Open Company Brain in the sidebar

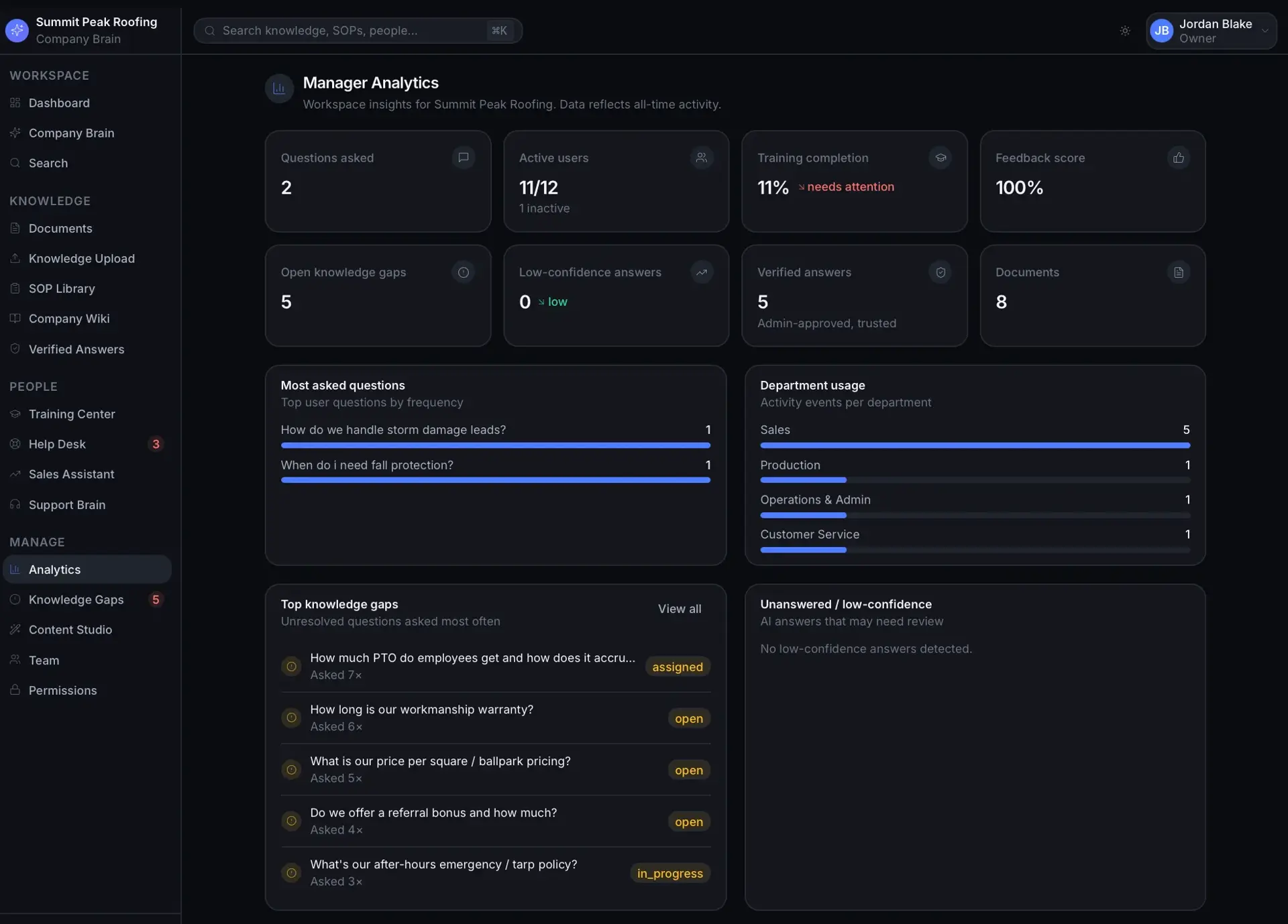click(87, 133)
